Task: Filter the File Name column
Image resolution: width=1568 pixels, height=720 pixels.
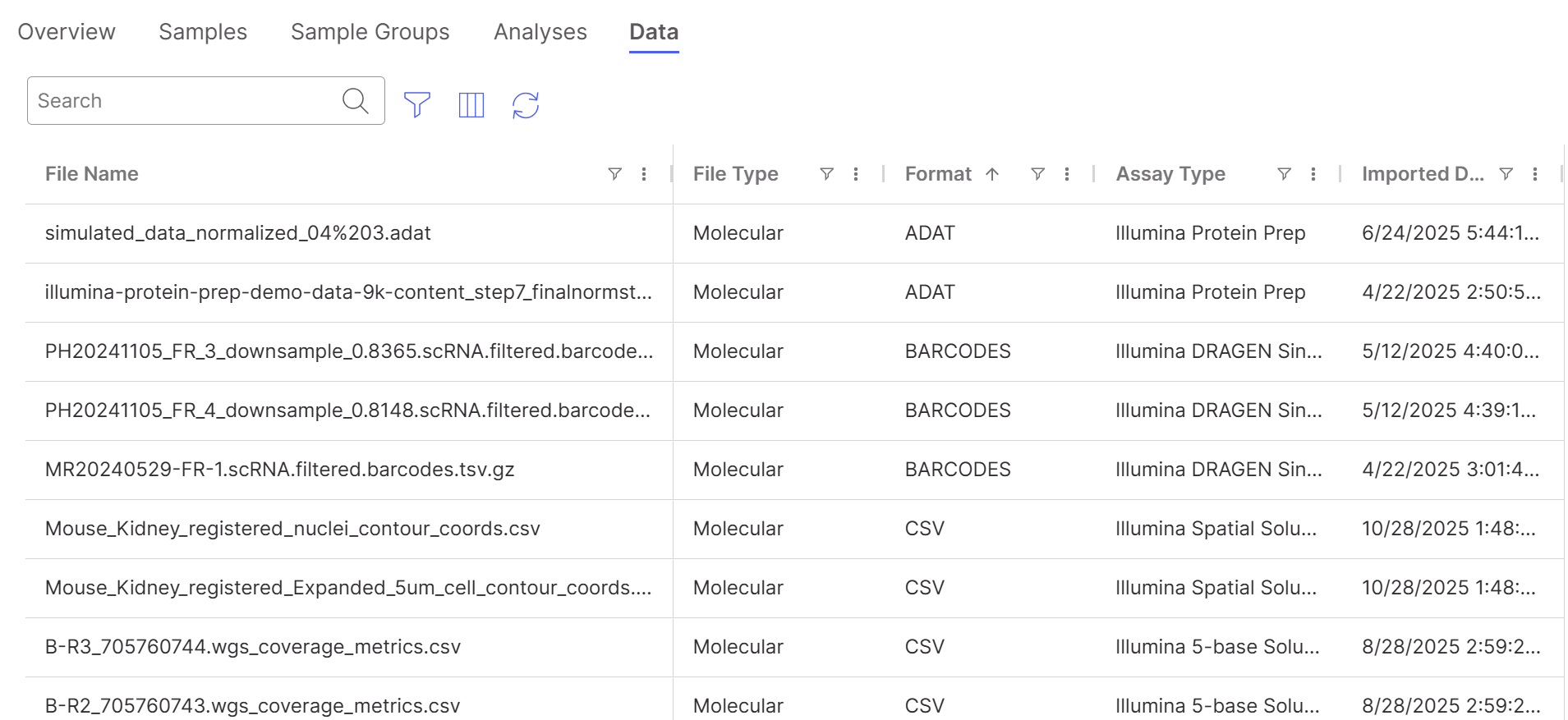Action: 614,174
